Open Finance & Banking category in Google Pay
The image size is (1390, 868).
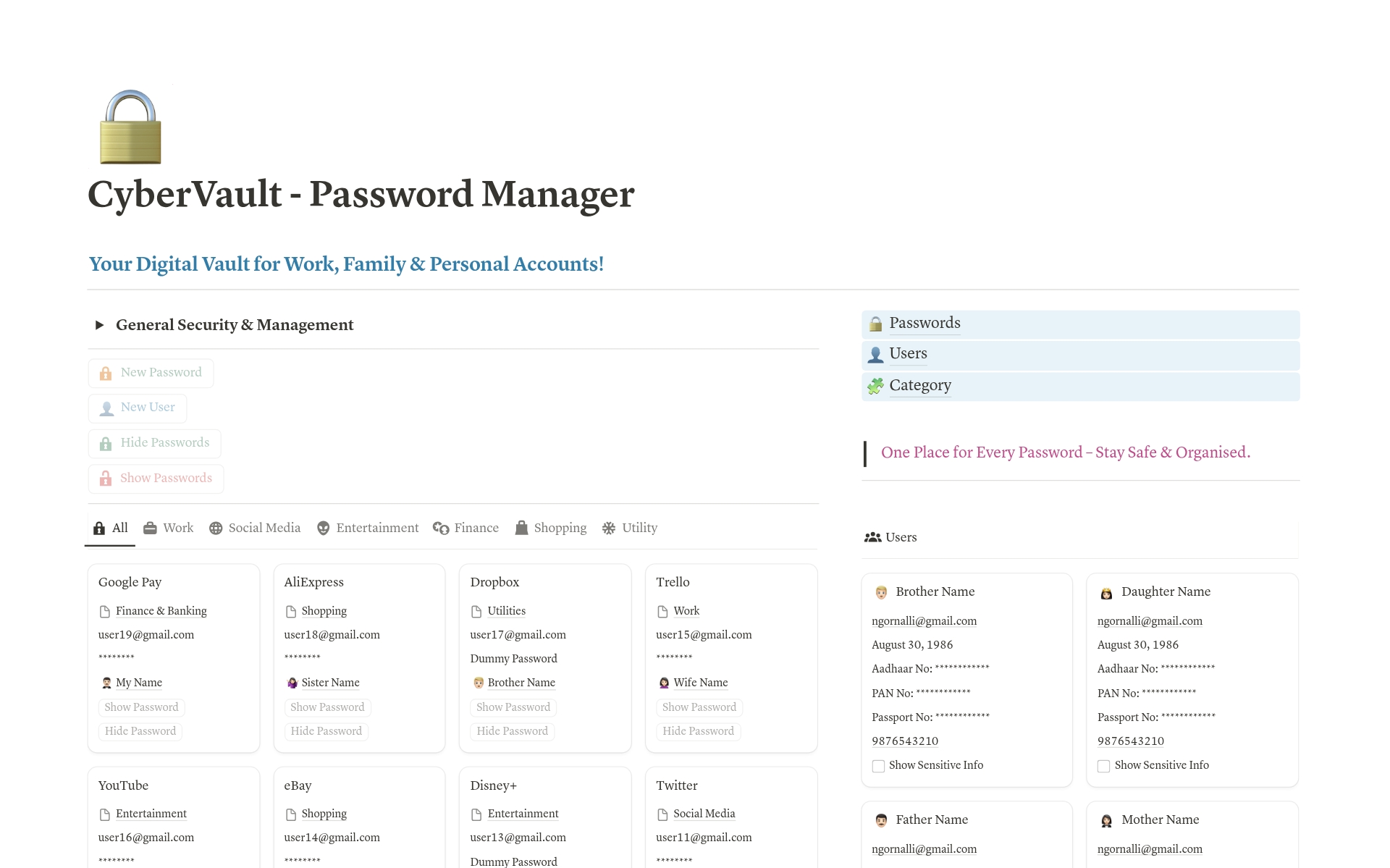click(161, 611)
